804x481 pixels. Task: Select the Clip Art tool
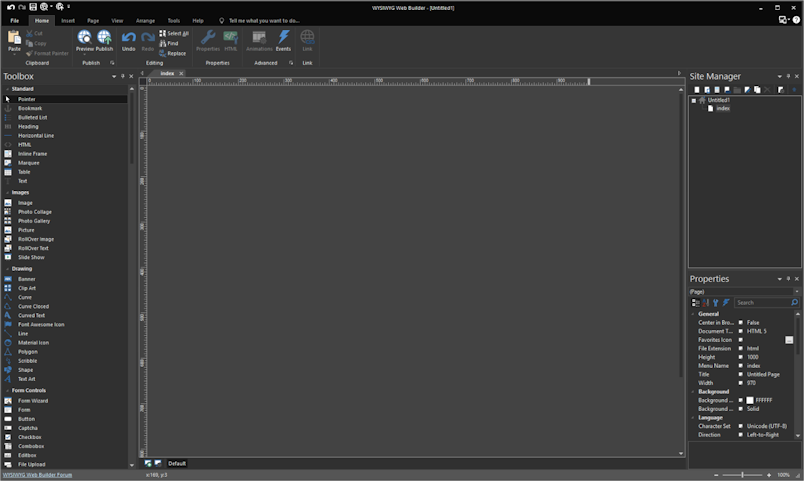pyautogui.click(x=65, y=288)
